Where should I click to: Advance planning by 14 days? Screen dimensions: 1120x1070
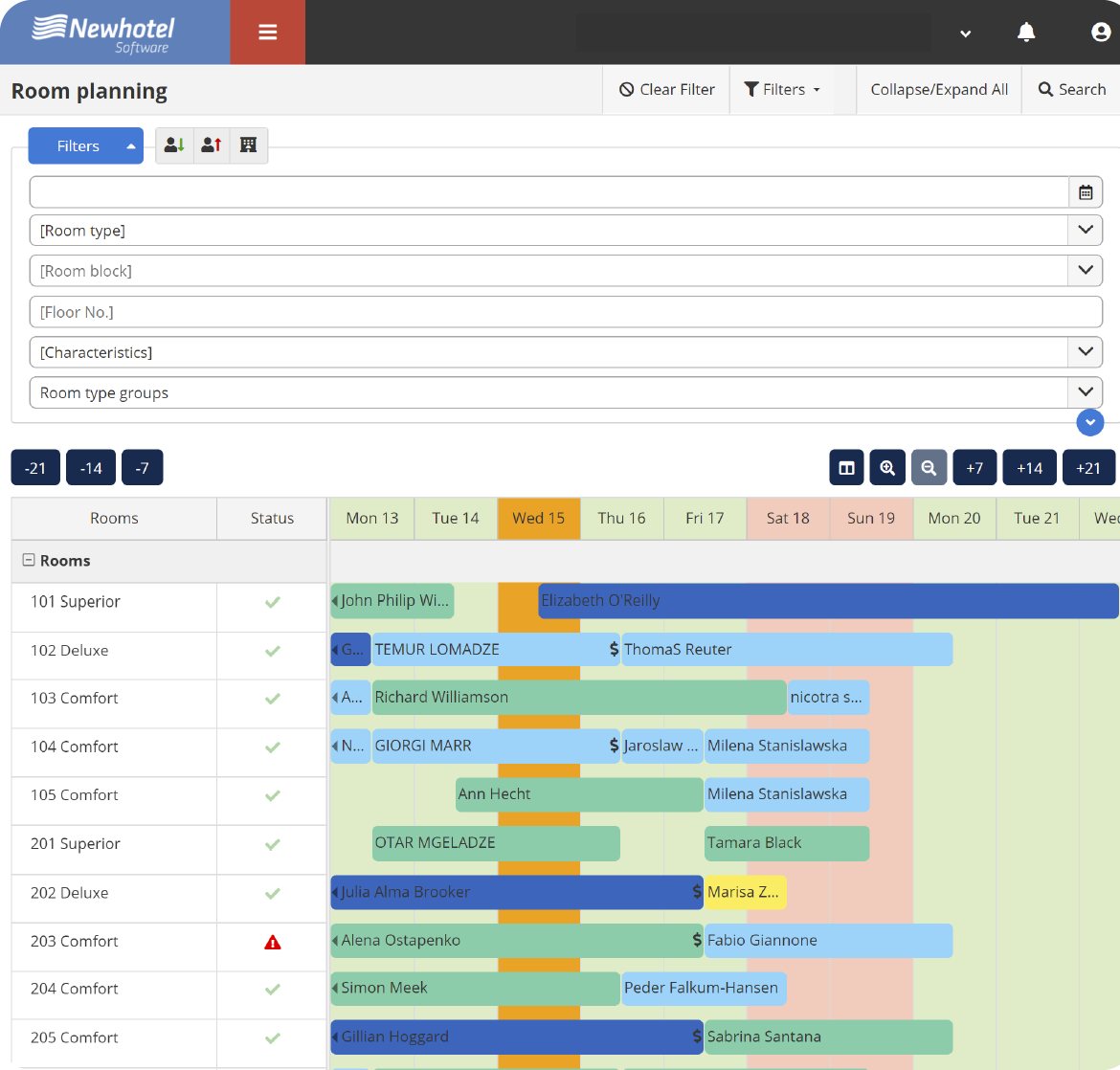(1029, 468)
